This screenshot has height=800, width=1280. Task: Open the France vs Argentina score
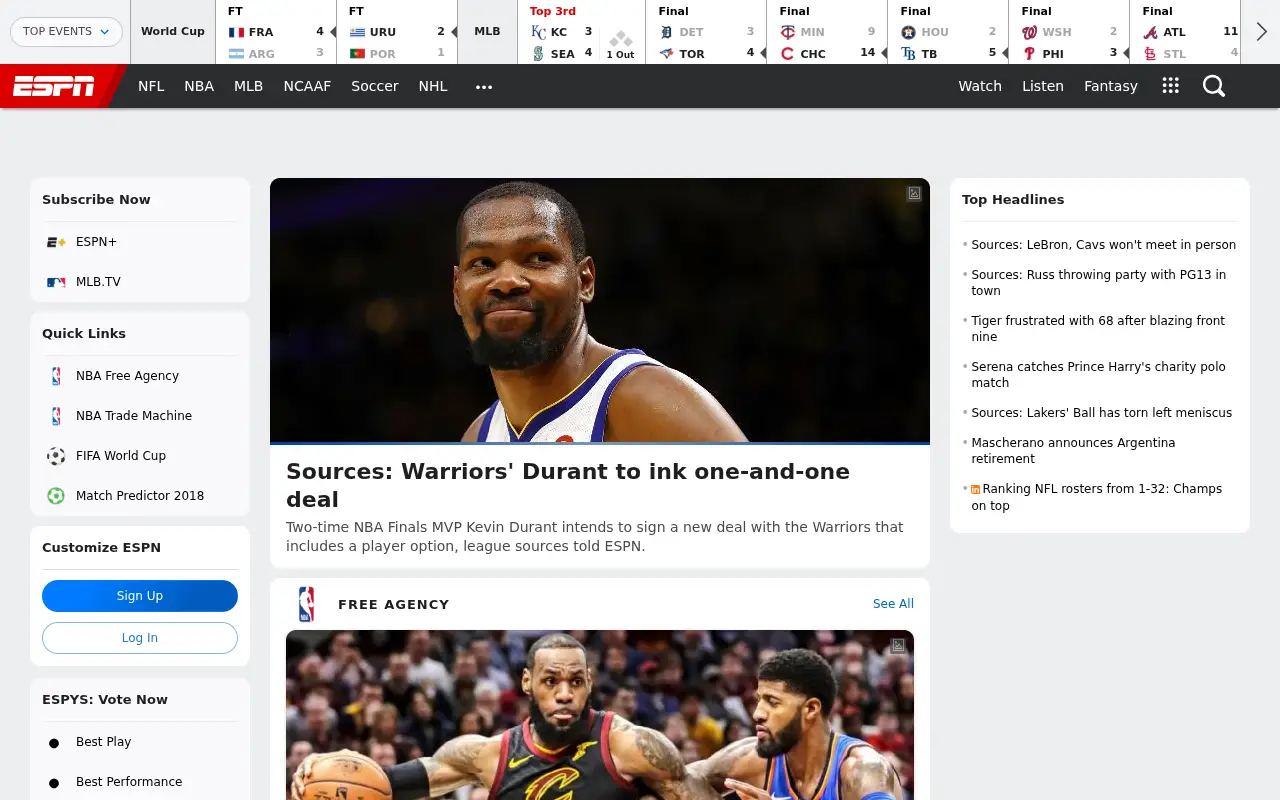(x=276, y=32)
